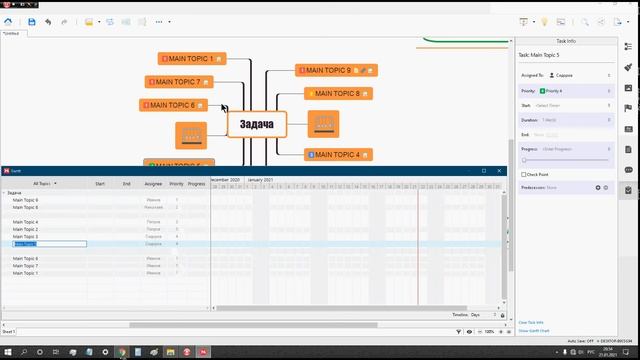Collapse the Задача tree row in Gantt
Image resolution: width=640 pixels, height=360 pixels.
[4, 193]
